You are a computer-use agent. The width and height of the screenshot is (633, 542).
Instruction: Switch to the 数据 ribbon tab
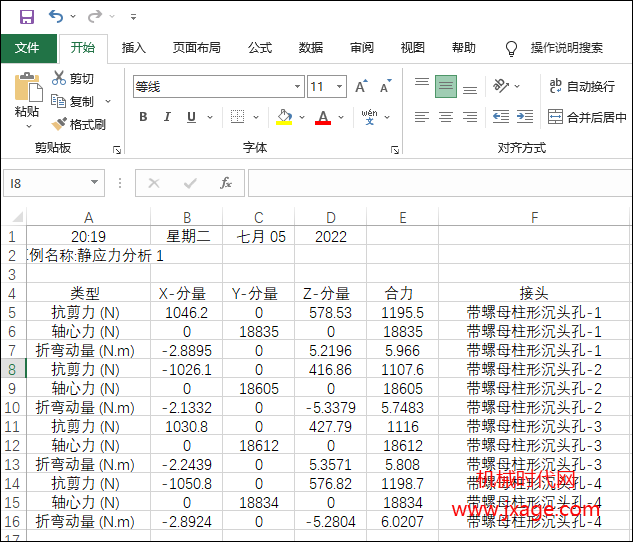tap(310, 48)
